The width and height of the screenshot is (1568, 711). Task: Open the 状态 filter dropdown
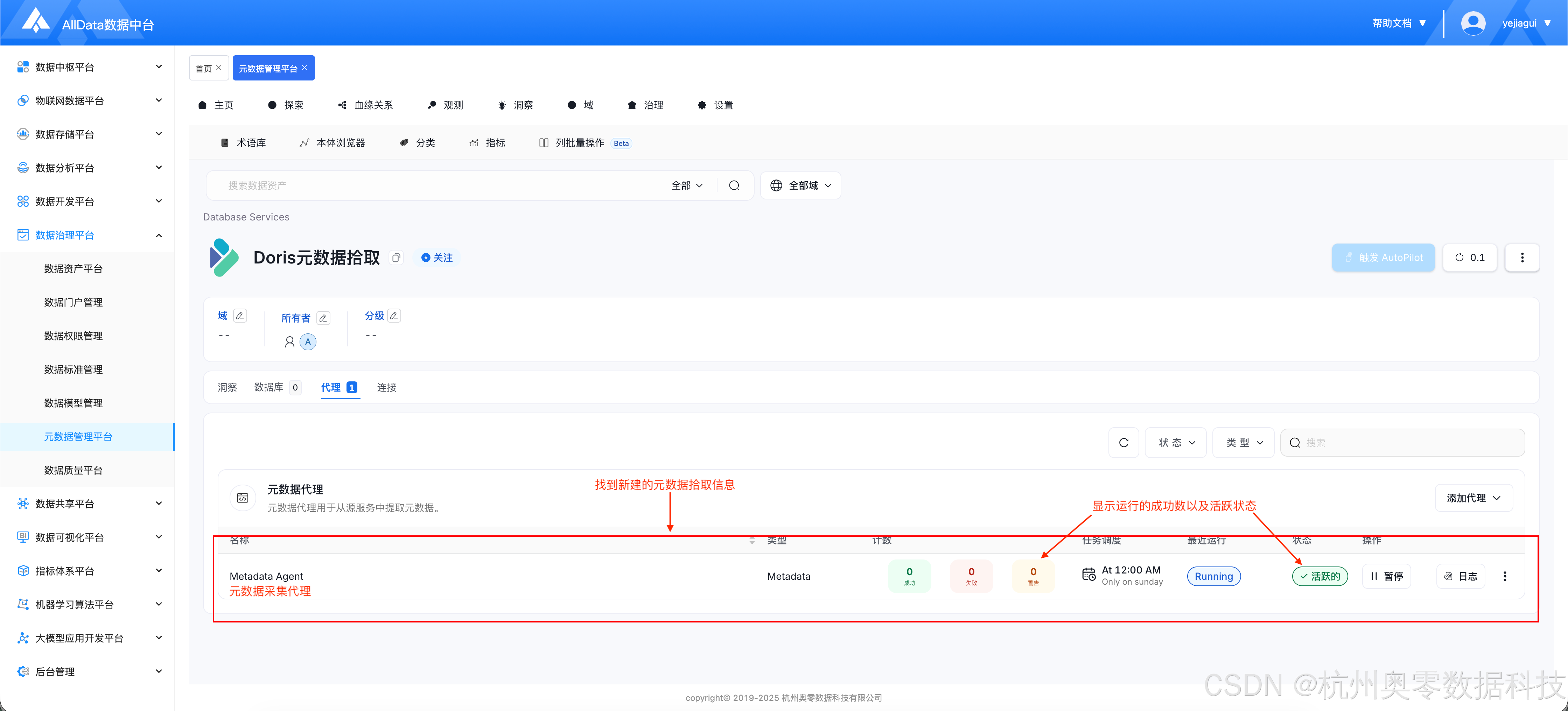click(1176, 443)
